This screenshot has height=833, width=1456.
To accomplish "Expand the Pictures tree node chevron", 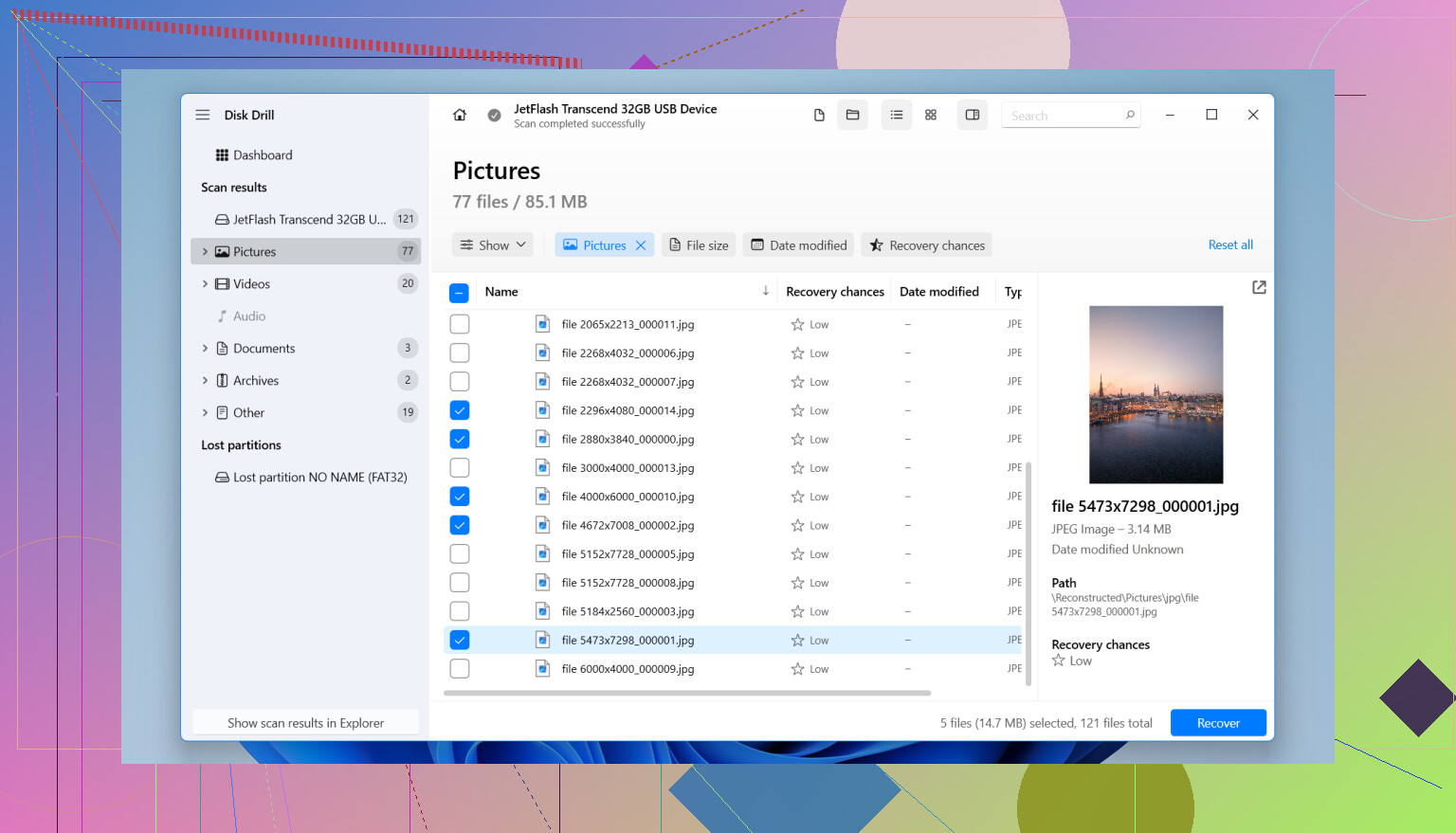I will [205, 251].
